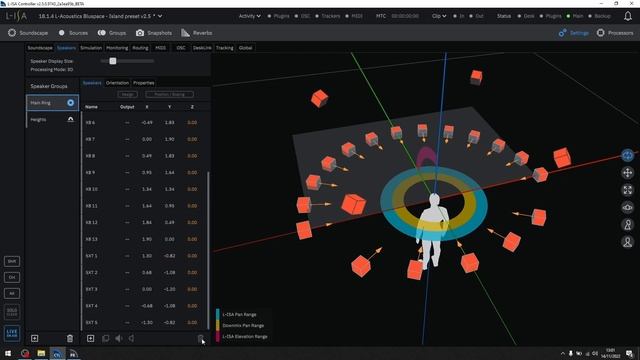Click the Position / Scaling button
Screen dimensions: 640x360
click(169, 94)
